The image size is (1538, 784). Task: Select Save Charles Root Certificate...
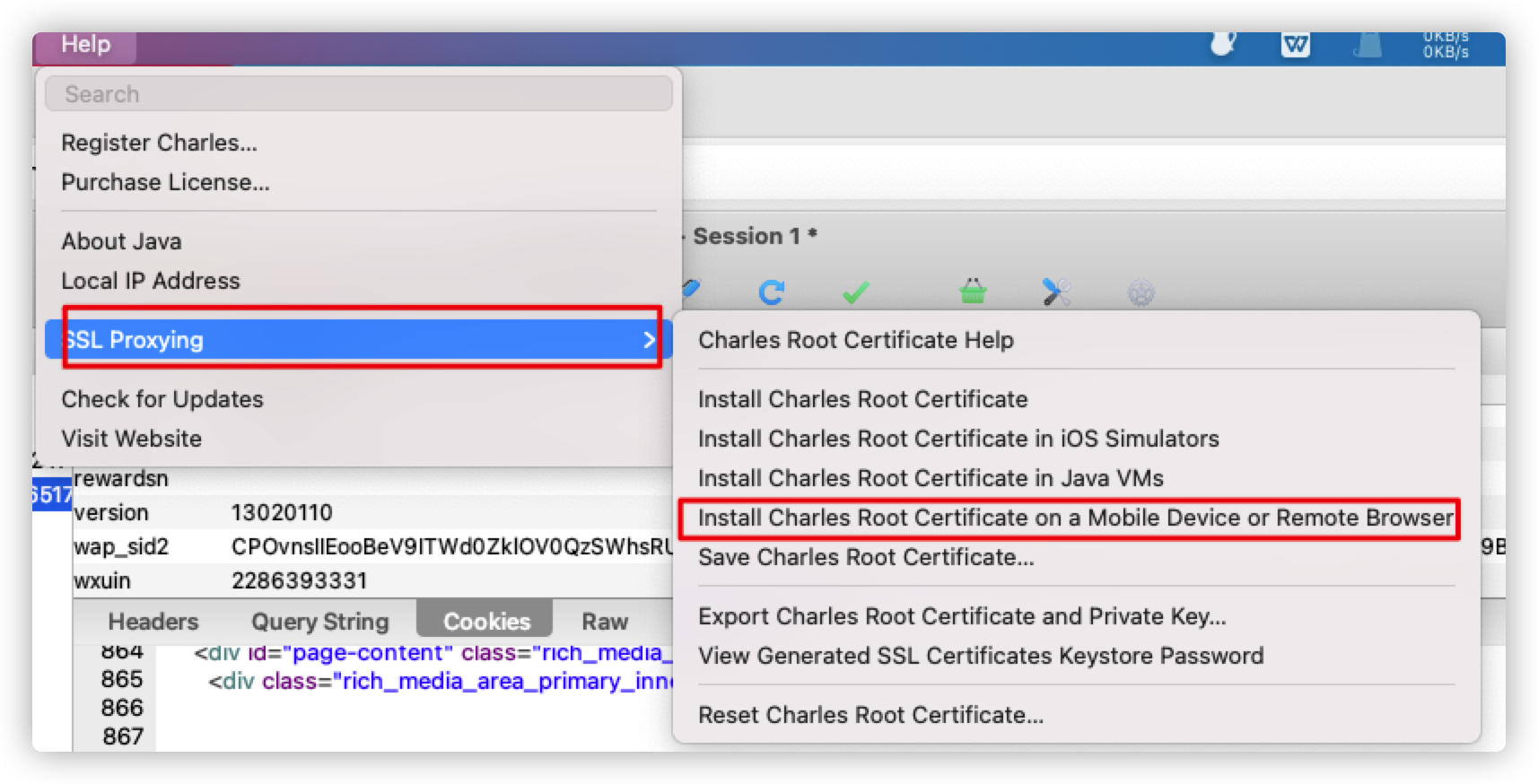point(866,557)
